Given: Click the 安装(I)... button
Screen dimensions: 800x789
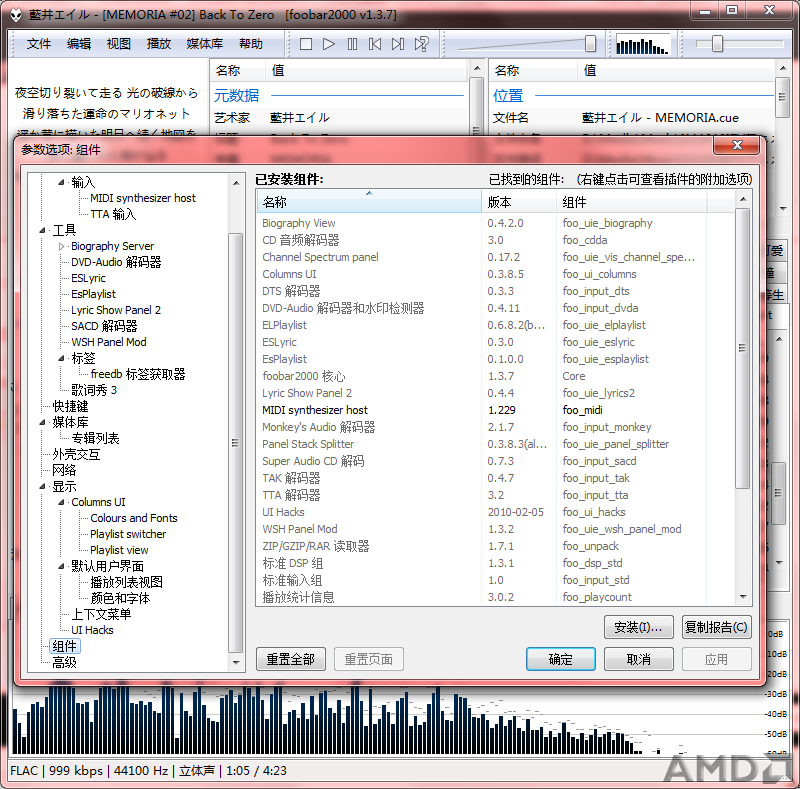Looking at the screenshot, I should point(638,627).
